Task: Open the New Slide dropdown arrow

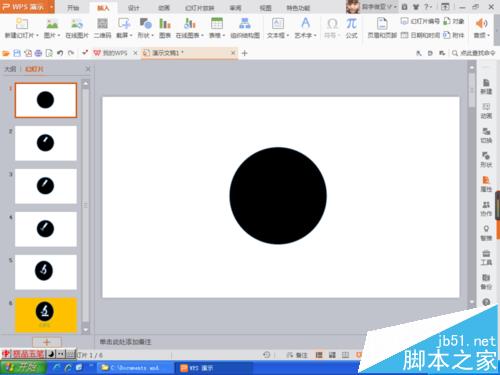Action: tap(37, 35)
